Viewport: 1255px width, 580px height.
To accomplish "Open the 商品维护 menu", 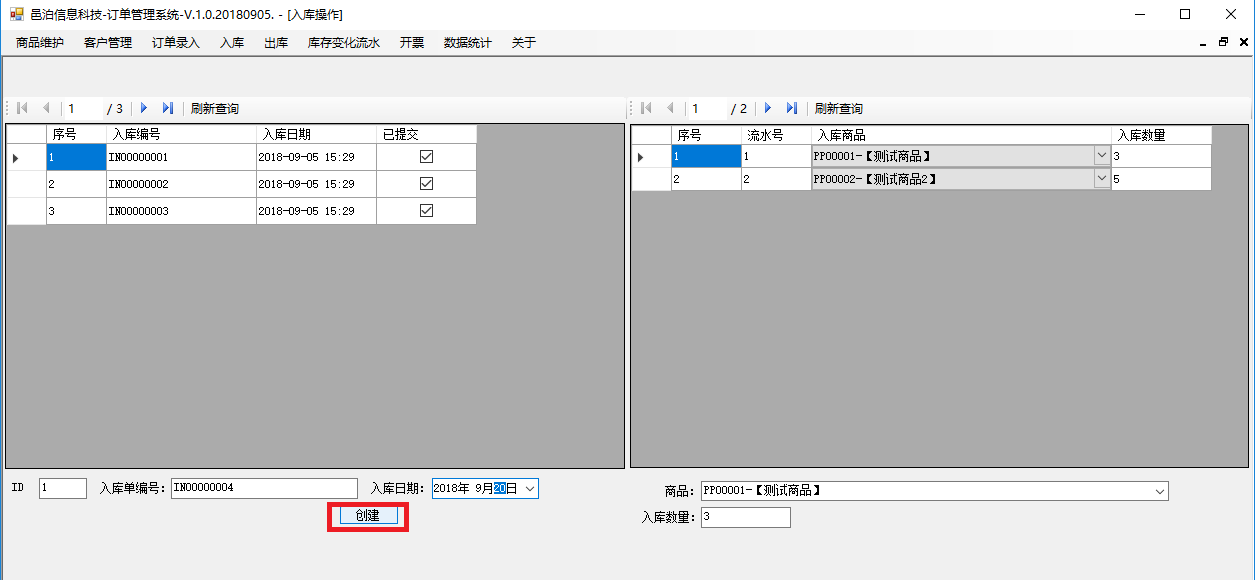I will (40, 43).
